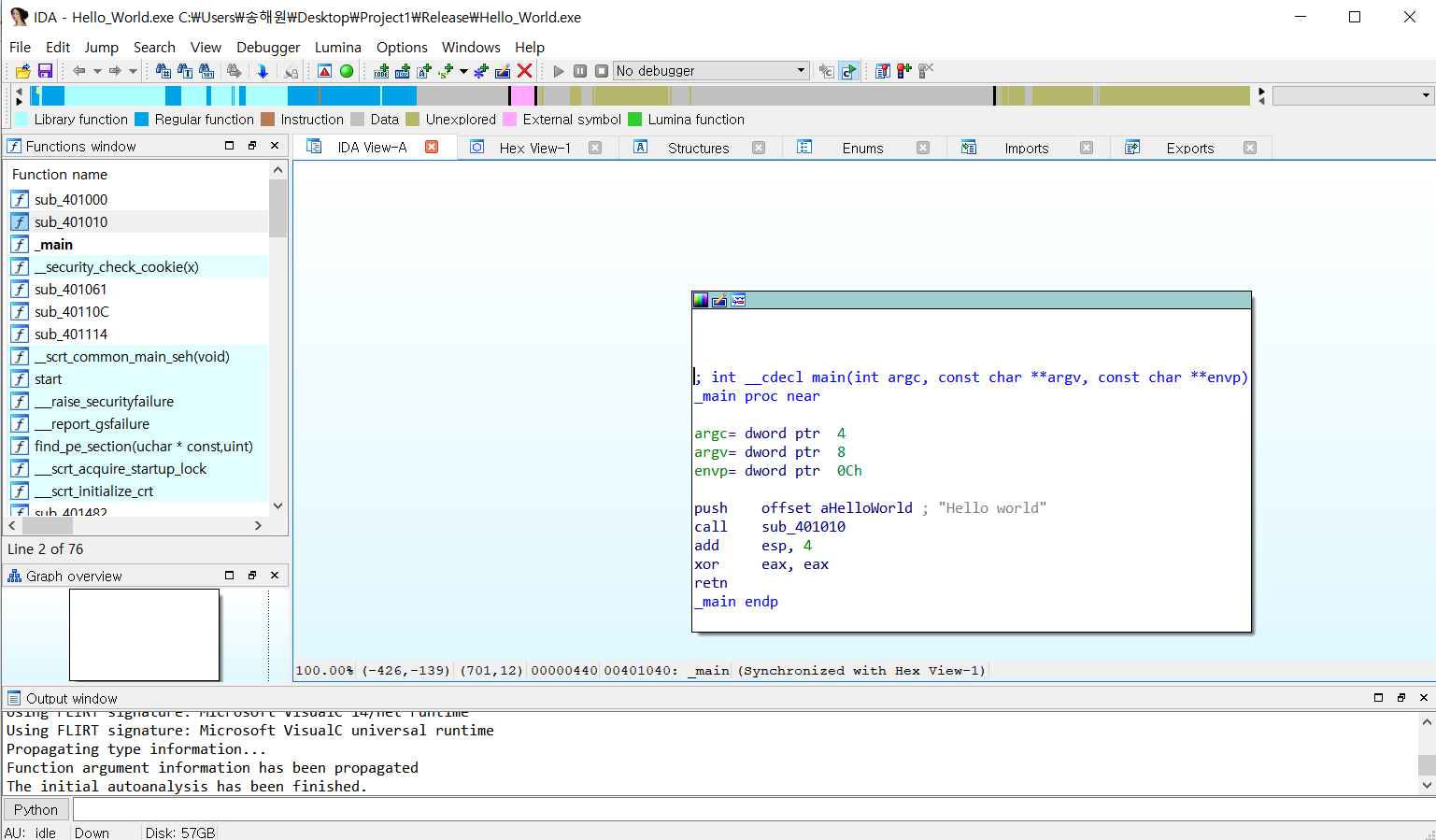Image resolution: width=1436 pixels, height=840 pixels.
Task: Open the 'No debugger' selection dropdown
Action: pyautogui.click(x=711, y=71)
